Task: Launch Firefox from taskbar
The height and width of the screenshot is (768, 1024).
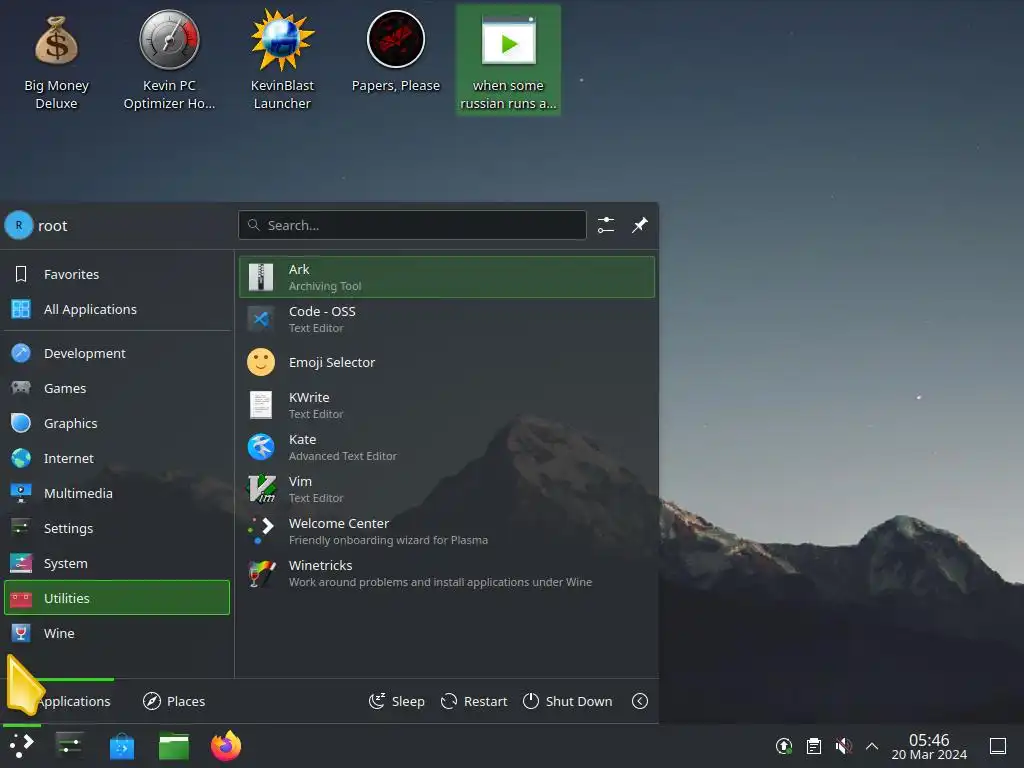Action: [x=226, y=746]
